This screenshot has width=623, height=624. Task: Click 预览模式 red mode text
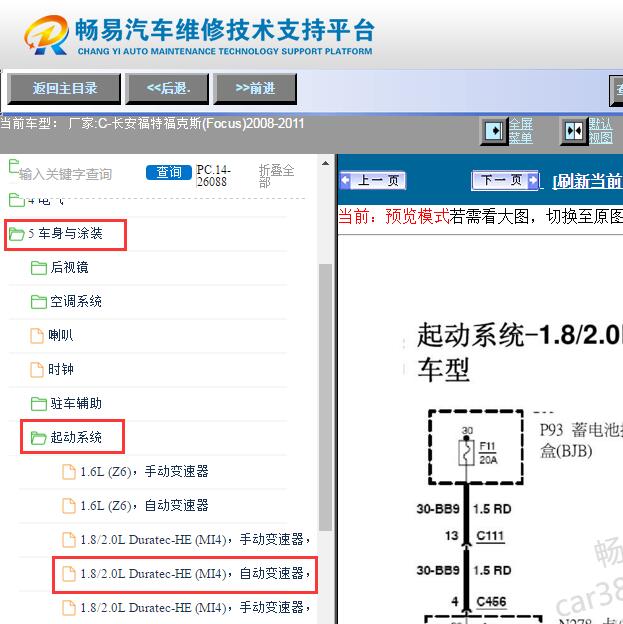pyautogui.click(x=417, y=216)
